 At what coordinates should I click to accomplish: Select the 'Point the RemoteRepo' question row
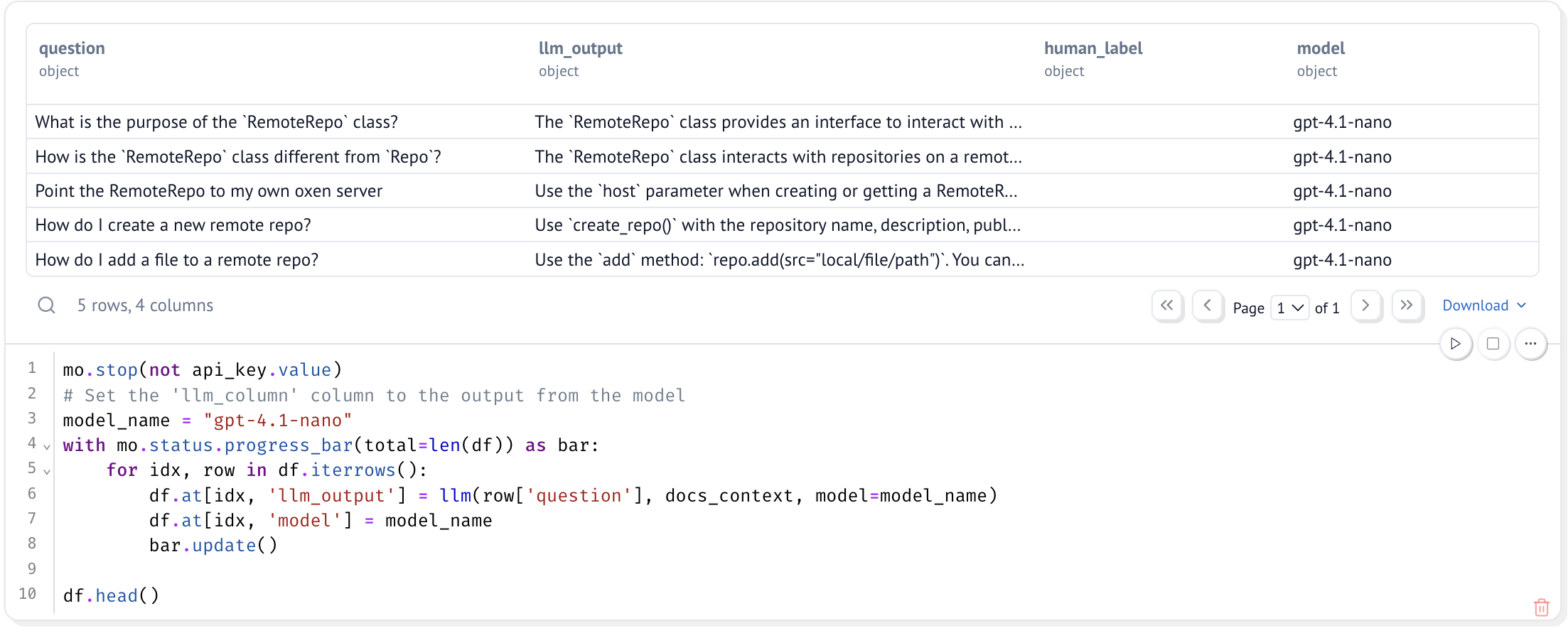[x=783, y=191]
